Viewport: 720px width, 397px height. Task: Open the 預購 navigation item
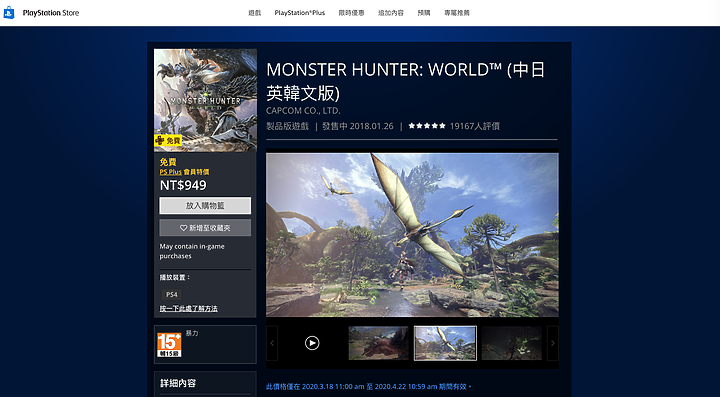coord(424,13)
